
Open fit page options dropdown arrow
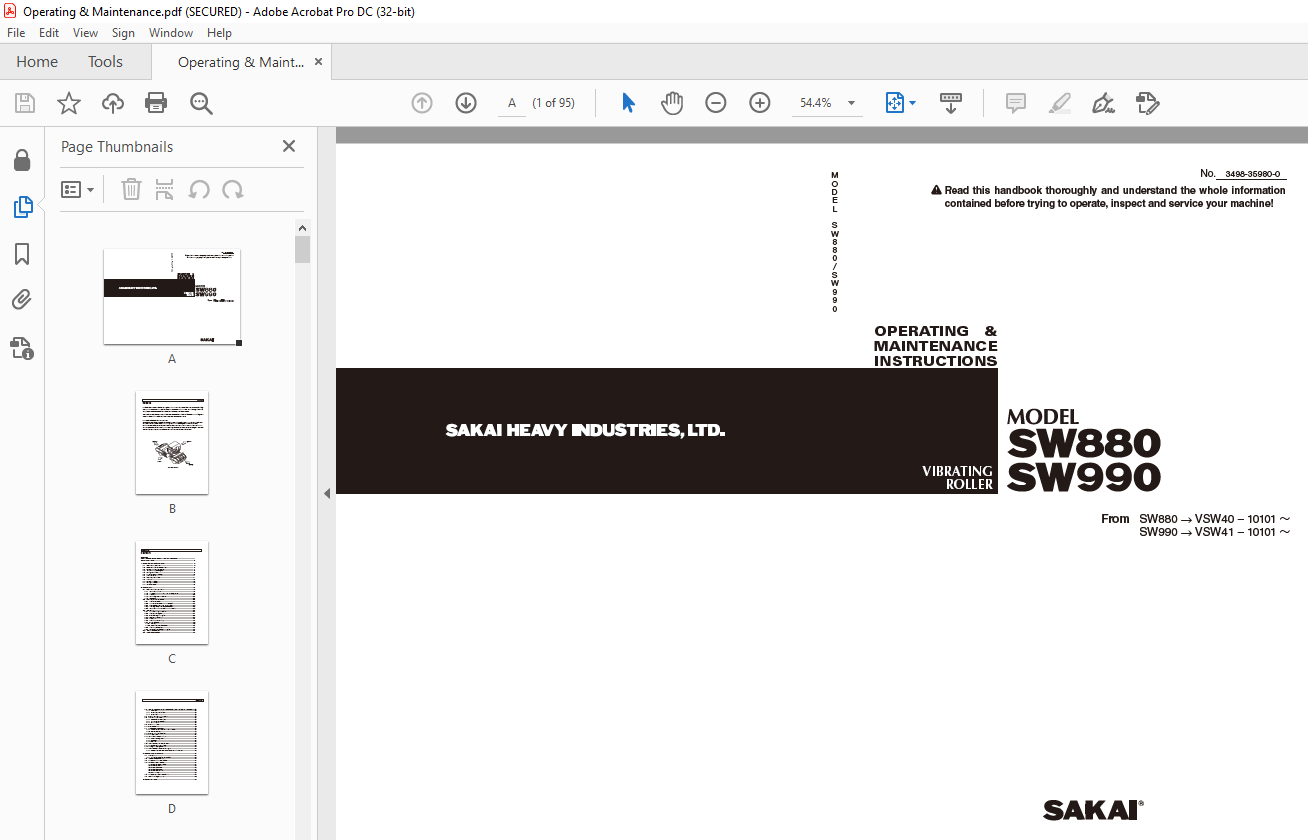[x=912, y=103]
